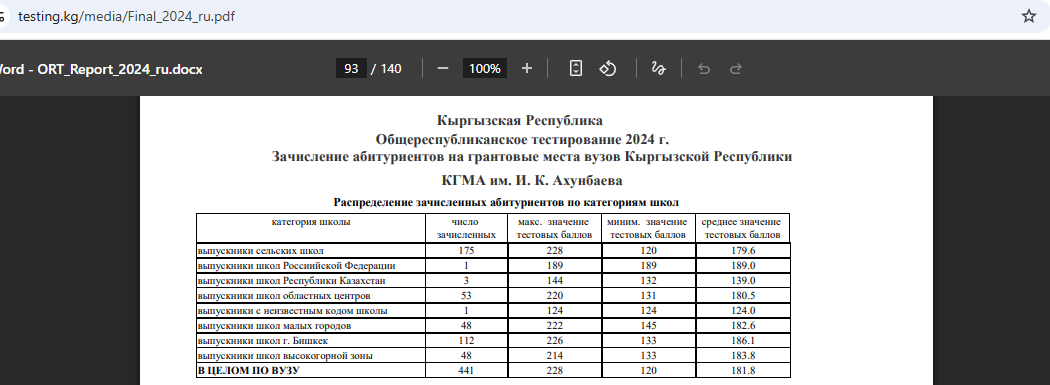Click the page number field showing 93

[351, 68]
